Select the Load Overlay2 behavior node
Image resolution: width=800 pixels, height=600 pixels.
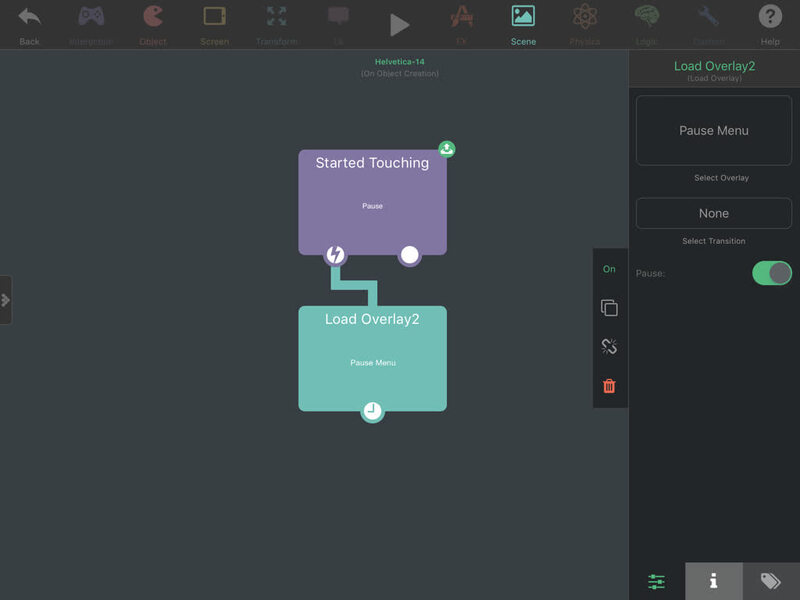point(372,358)
